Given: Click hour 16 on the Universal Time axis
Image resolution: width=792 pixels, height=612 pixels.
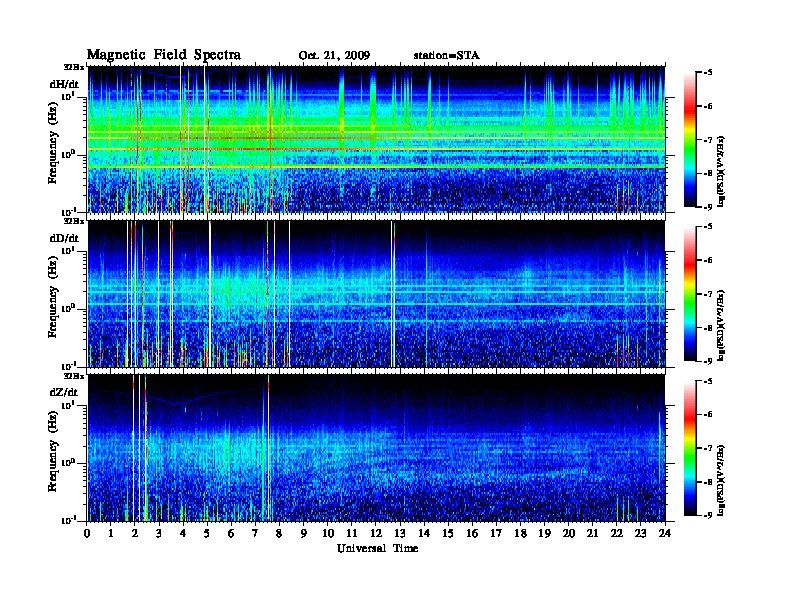Looking at the screenshot, I should pos(472,534).
